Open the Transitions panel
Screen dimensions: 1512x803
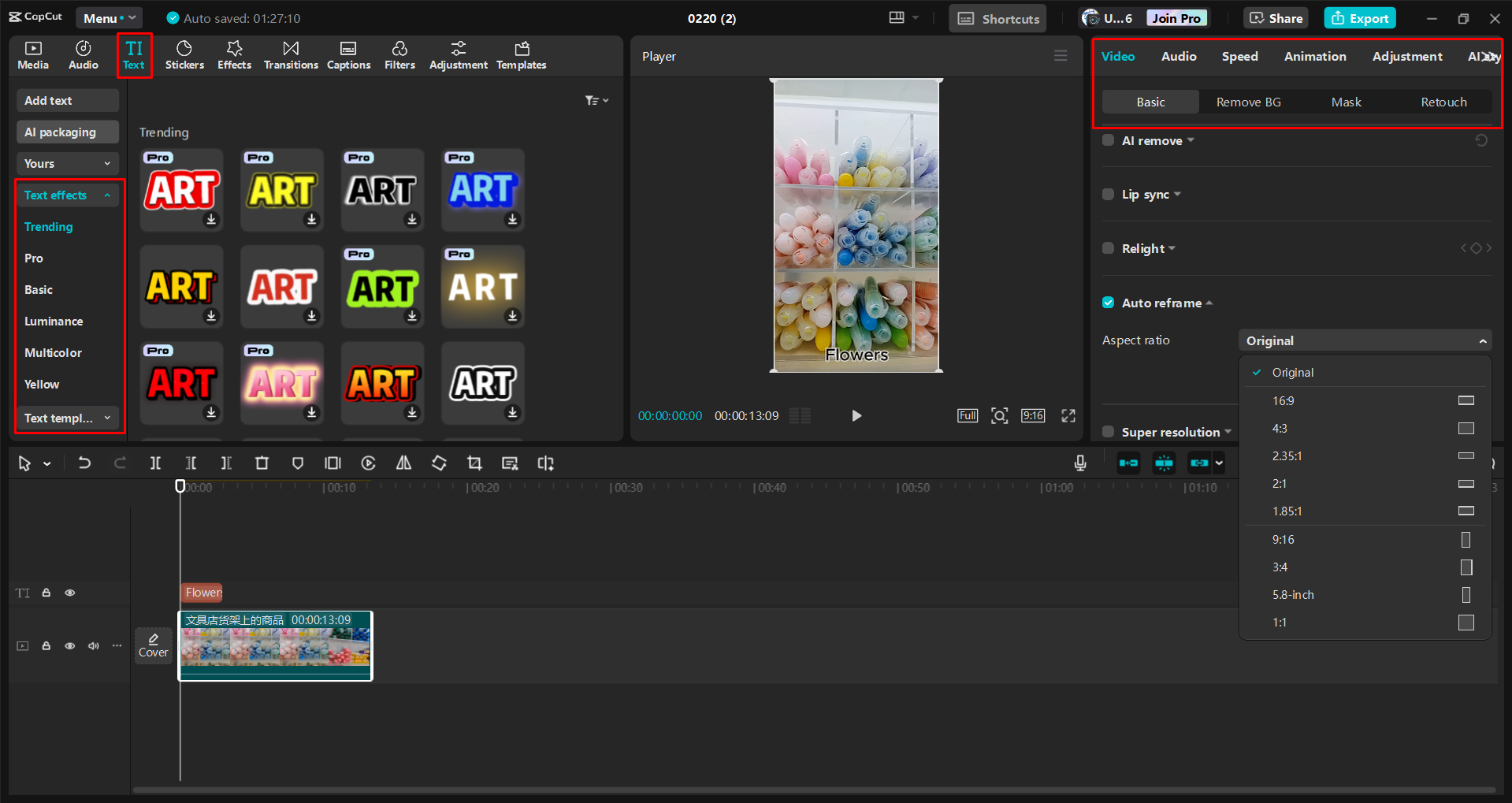[x=290, y=55]
